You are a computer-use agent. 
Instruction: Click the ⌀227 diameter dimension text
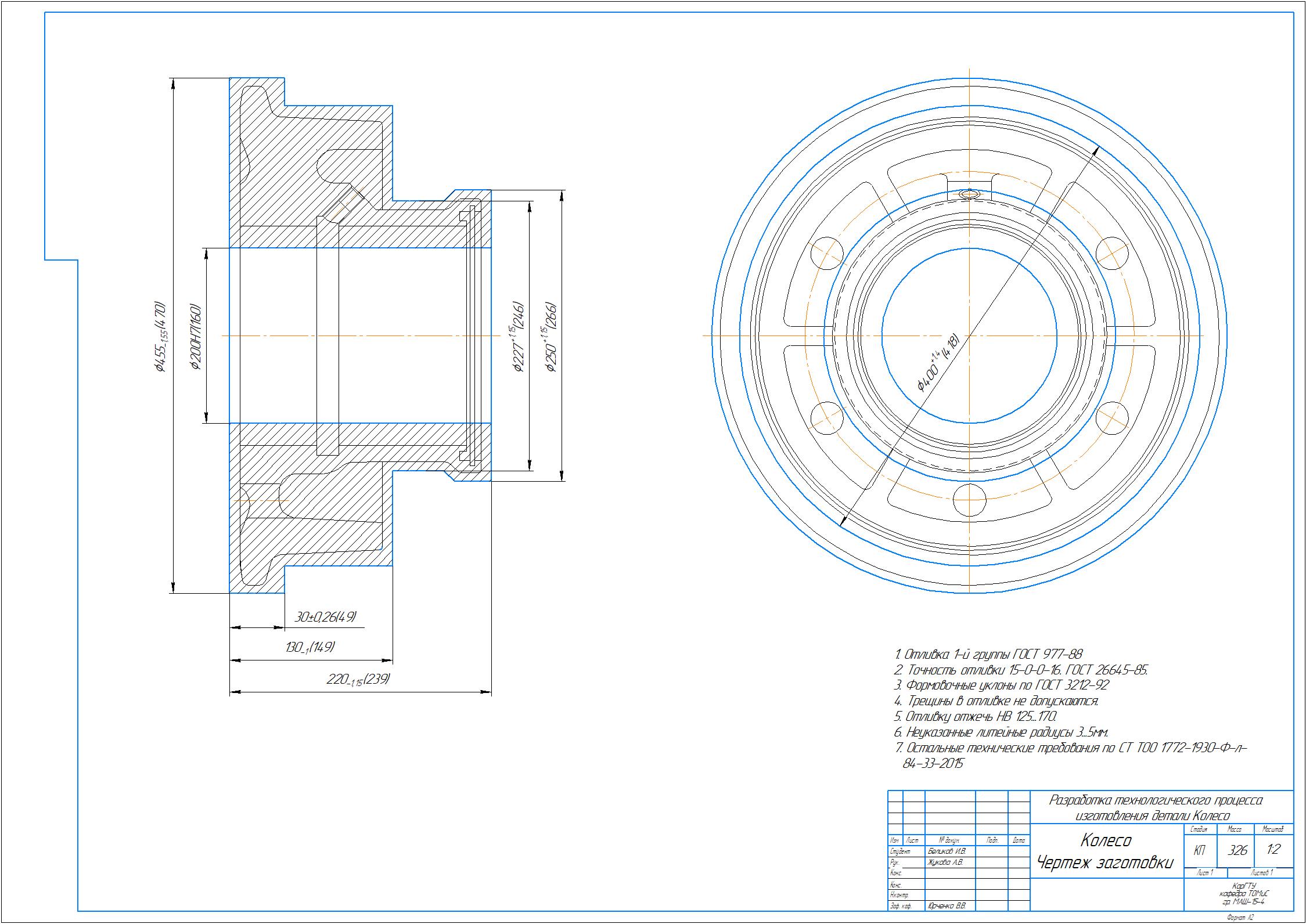click(x=519, y=335)
